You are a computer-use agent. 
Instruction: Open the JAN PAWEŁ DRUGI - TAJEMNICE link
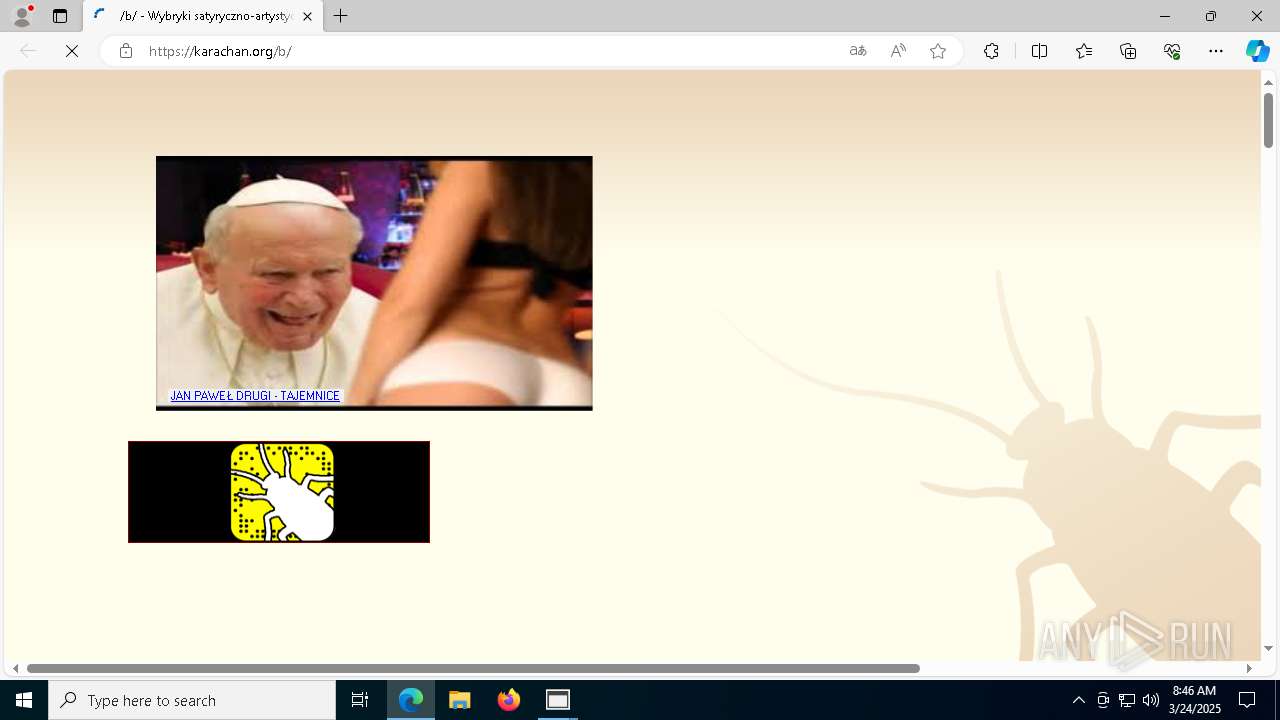[x=255, y=396]
